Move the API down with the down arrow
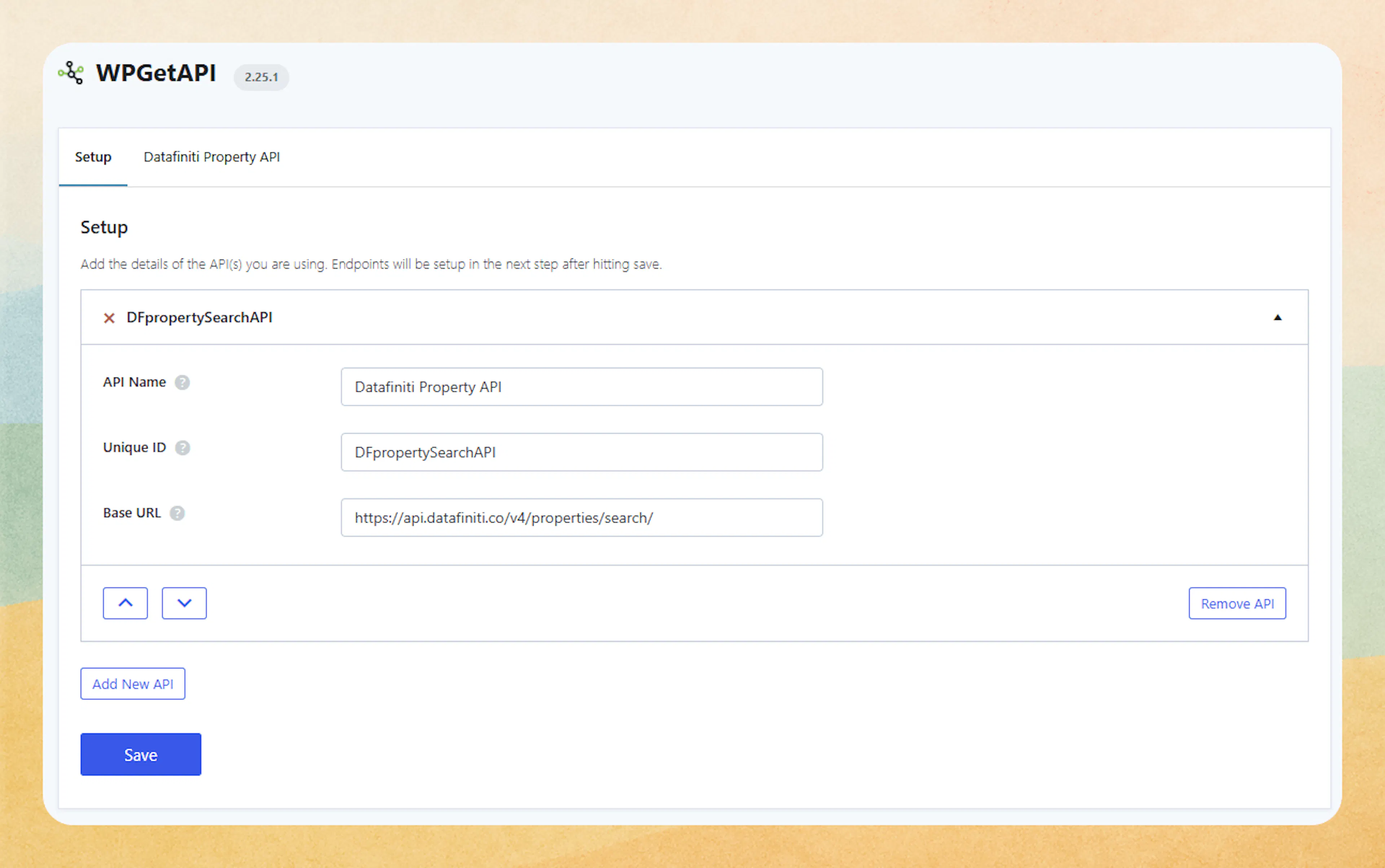The height and width of the screenshot is (868, 1385). pos(184,603)
